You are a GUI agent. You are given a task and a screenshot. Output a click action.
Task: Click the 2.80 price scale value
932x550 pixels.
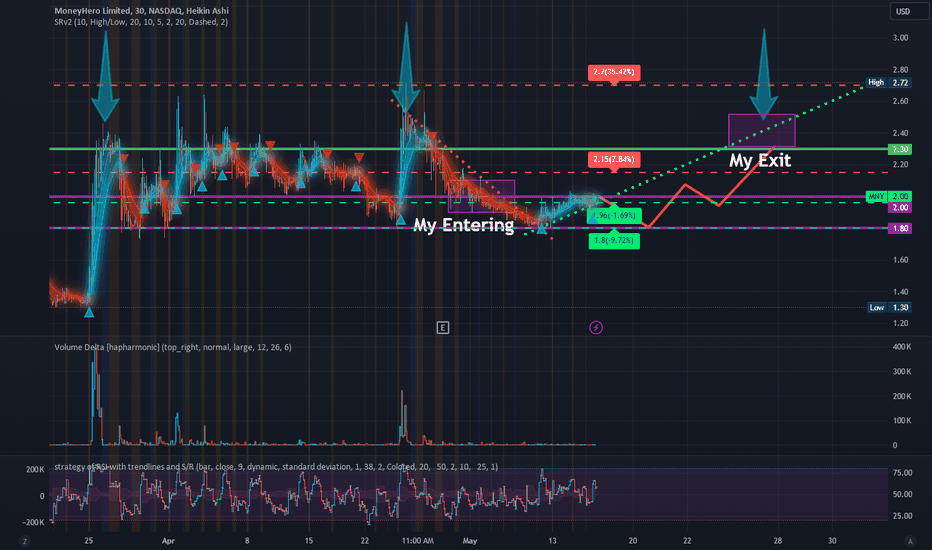coord(900,70)
